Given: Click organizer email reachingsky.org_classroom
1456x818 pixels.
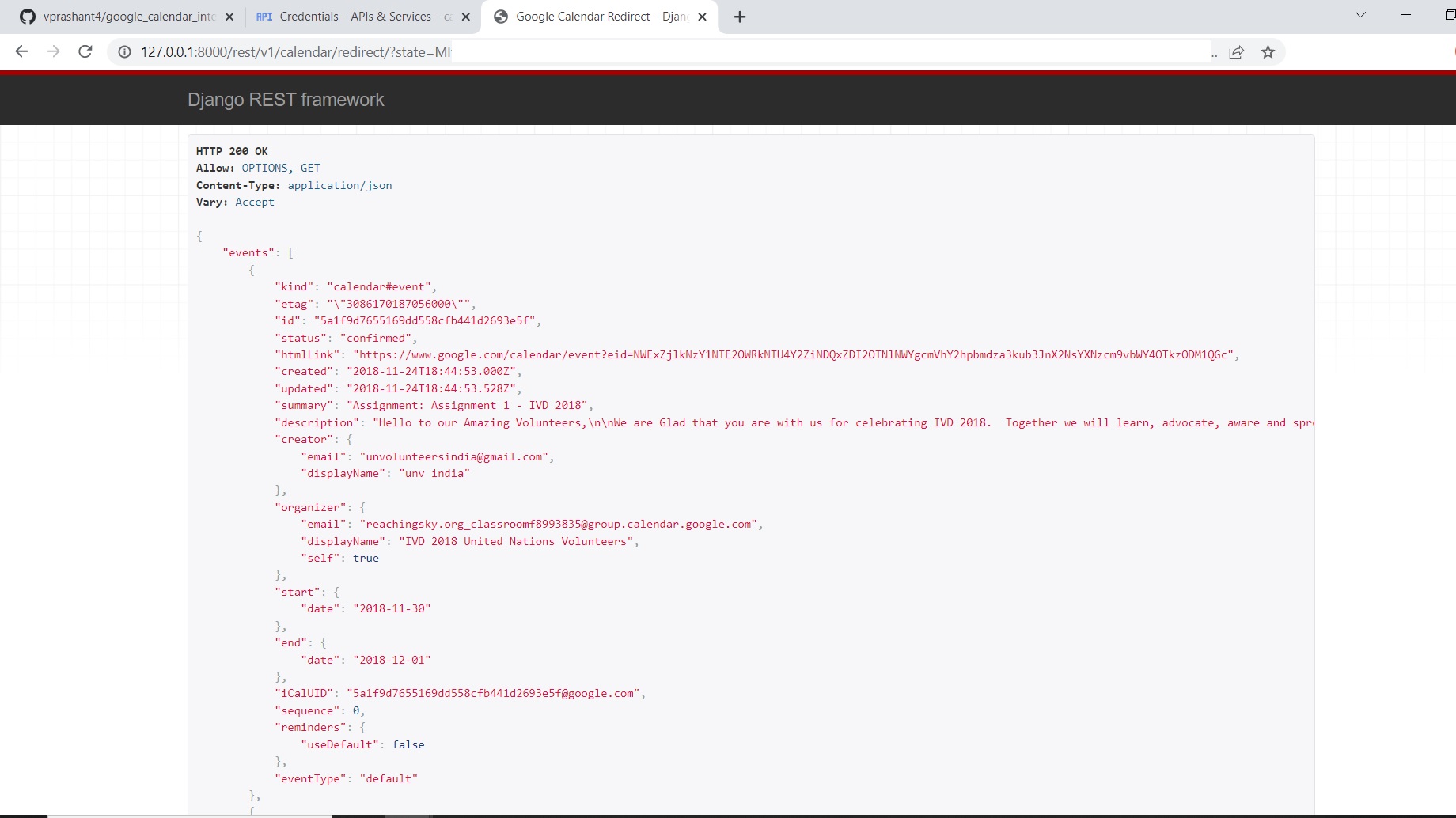Looking at the screenshot, I should [559, 524].
